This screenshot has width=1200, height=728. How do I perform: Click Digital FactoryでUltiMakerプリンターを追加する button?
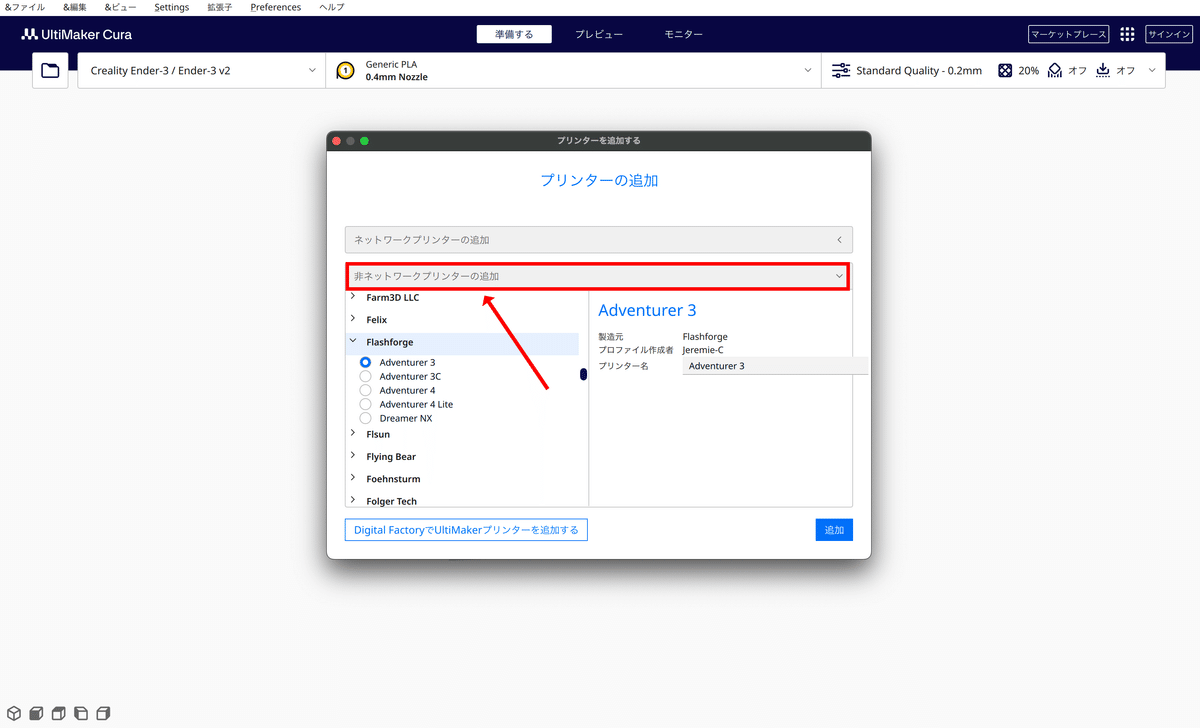(466, 530)
